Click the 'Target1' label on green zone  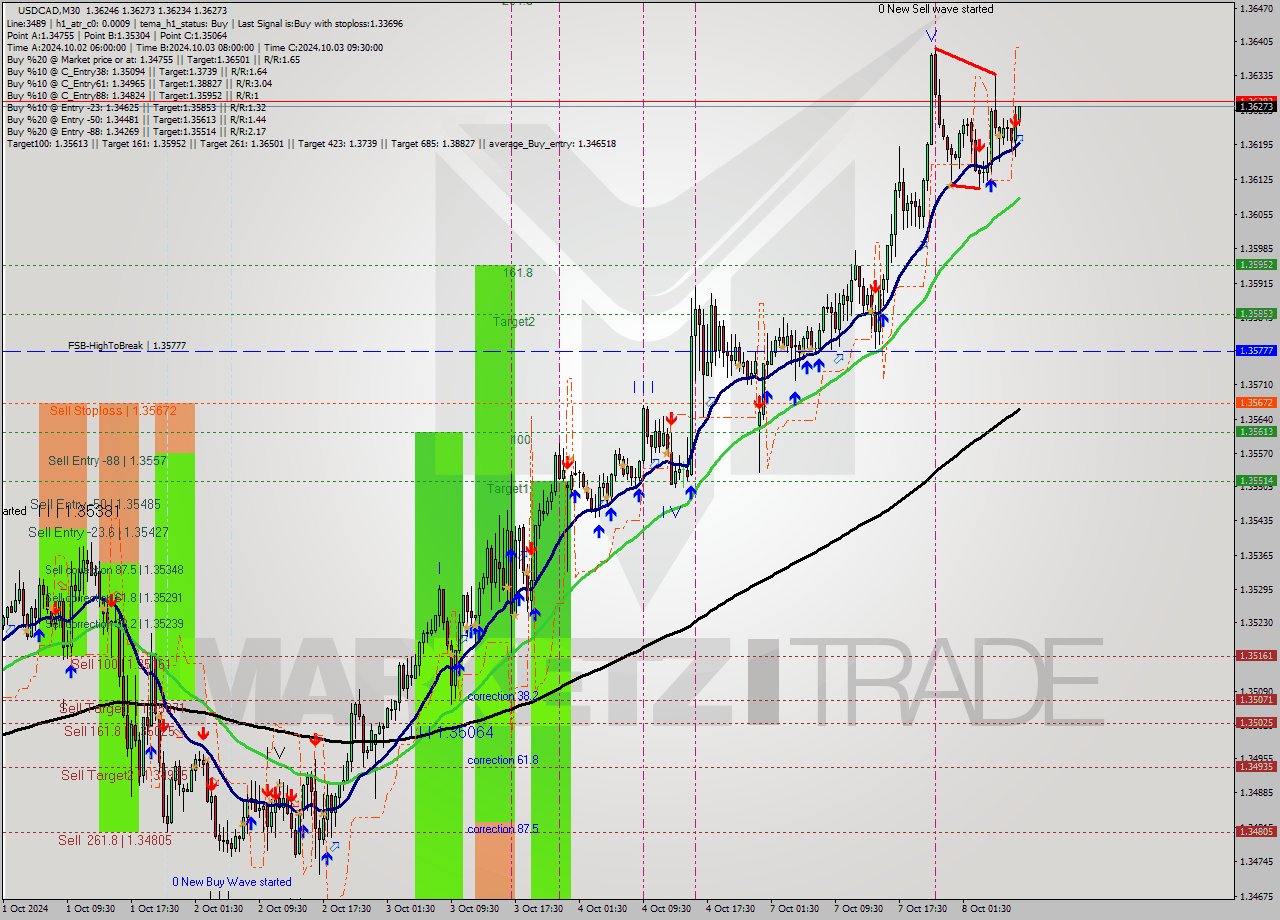pyautogui.click(x=507, y=489)
